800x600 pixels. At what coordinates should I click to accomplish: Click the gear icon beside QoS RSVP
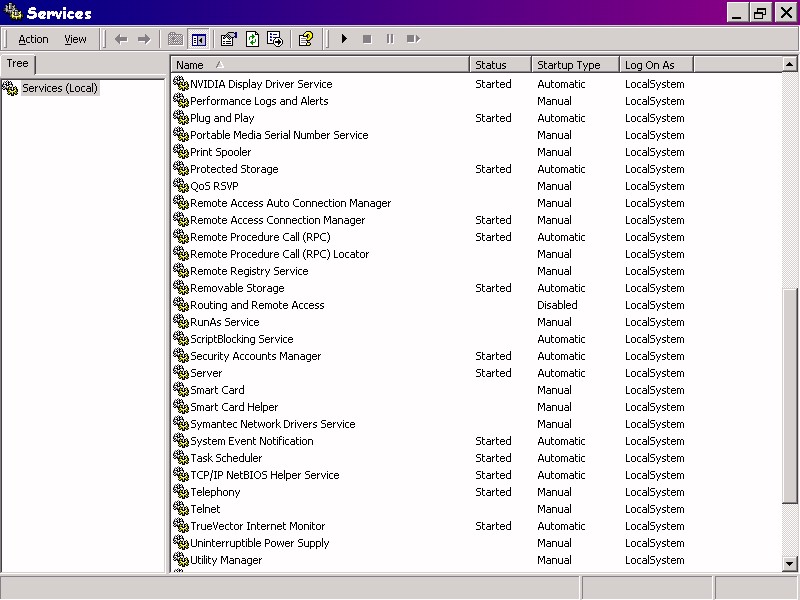pyautogui.click(x=181, y=185)
